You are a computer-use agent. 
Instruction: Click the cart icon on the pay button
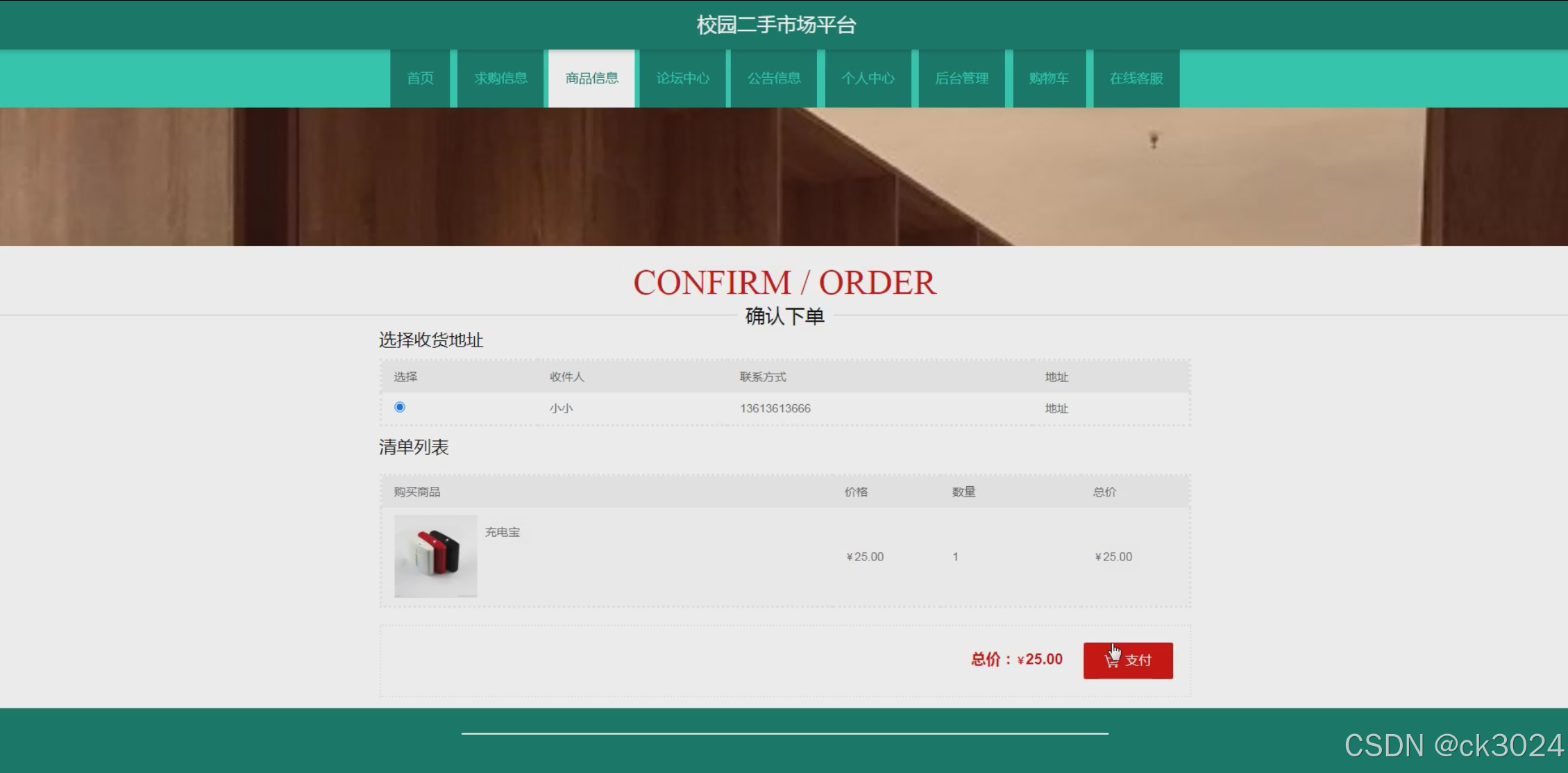pos(1111,660)
